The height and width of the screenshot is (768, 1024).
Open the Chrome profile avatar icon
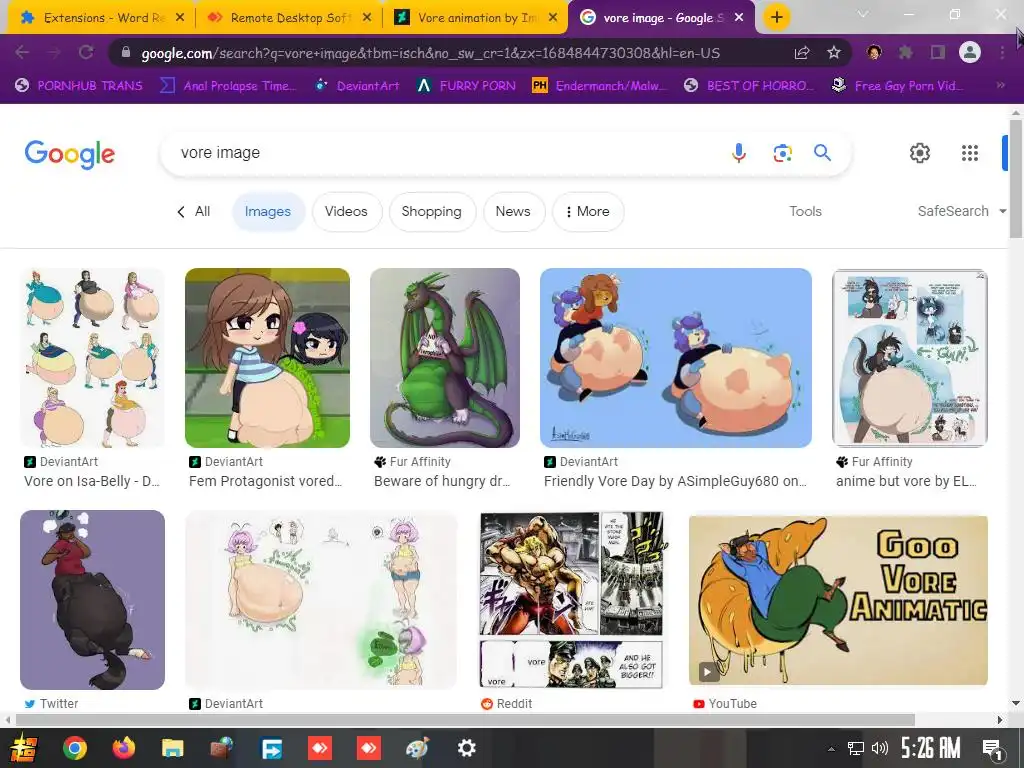(x=970, y=52)
